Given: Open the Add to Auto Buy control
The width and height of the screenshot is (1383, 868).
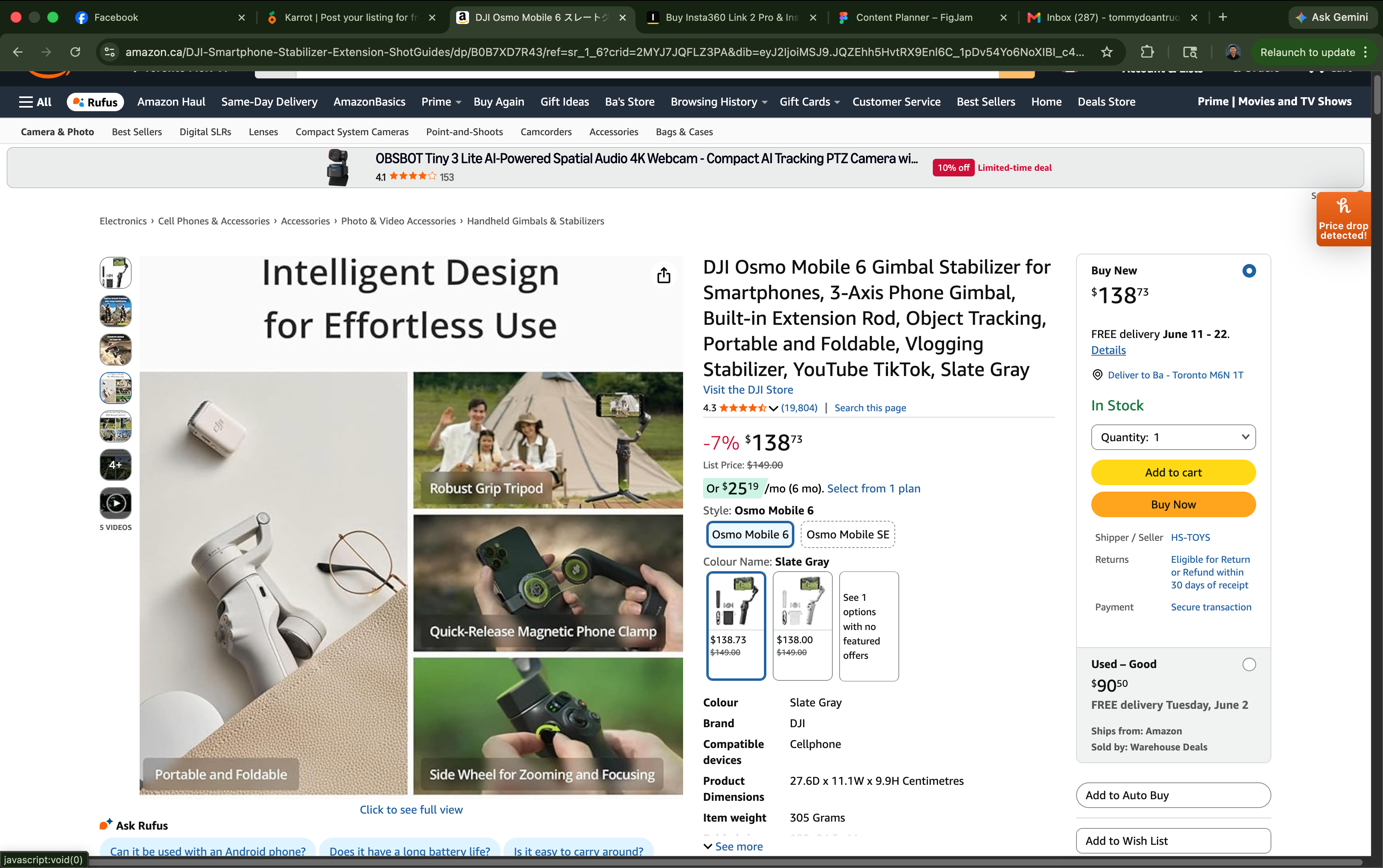Looking at the screenshot, I should [1173, 795].
